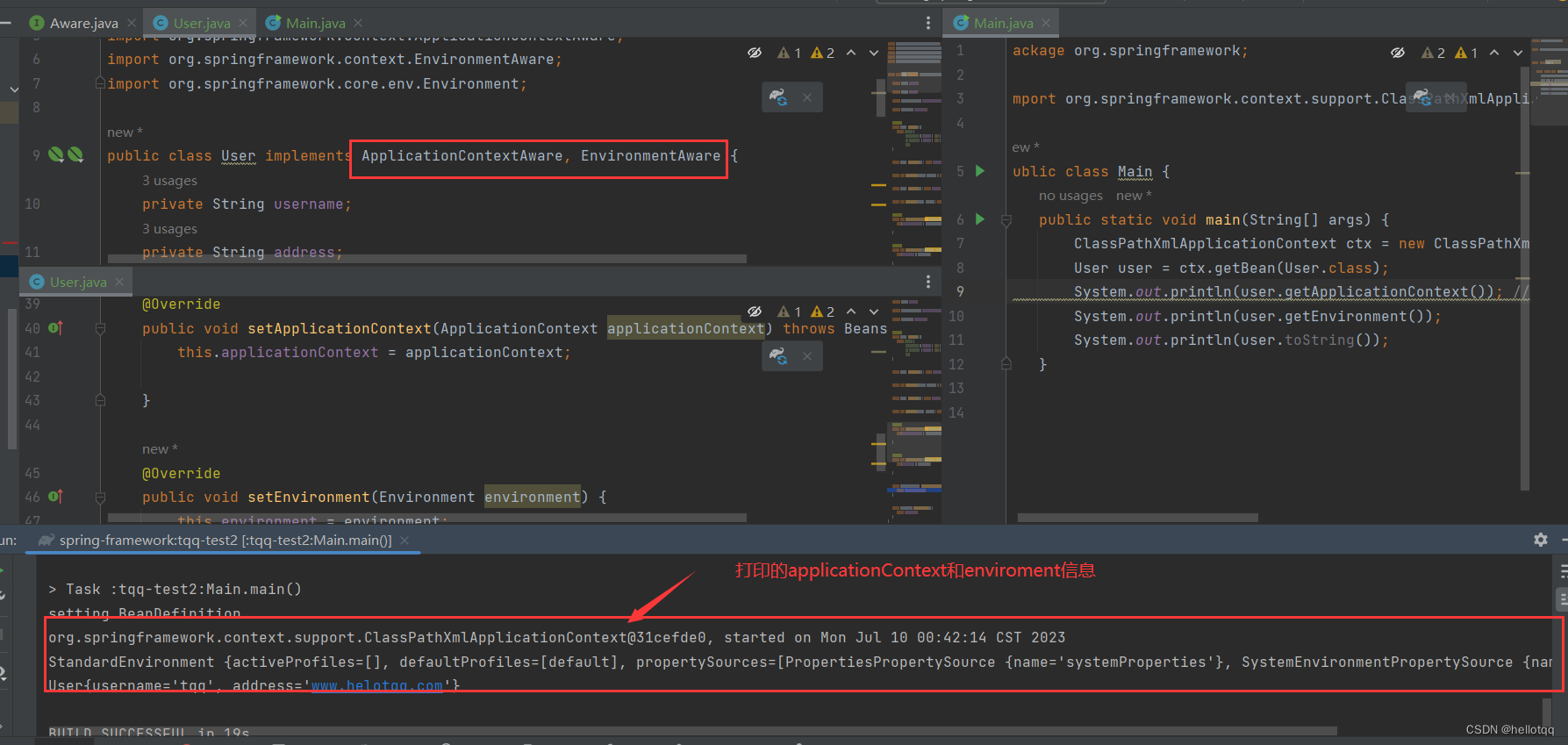
Task: Dismiss Gradle changes popup in lower User.java editor
Action: coord(807,356)
